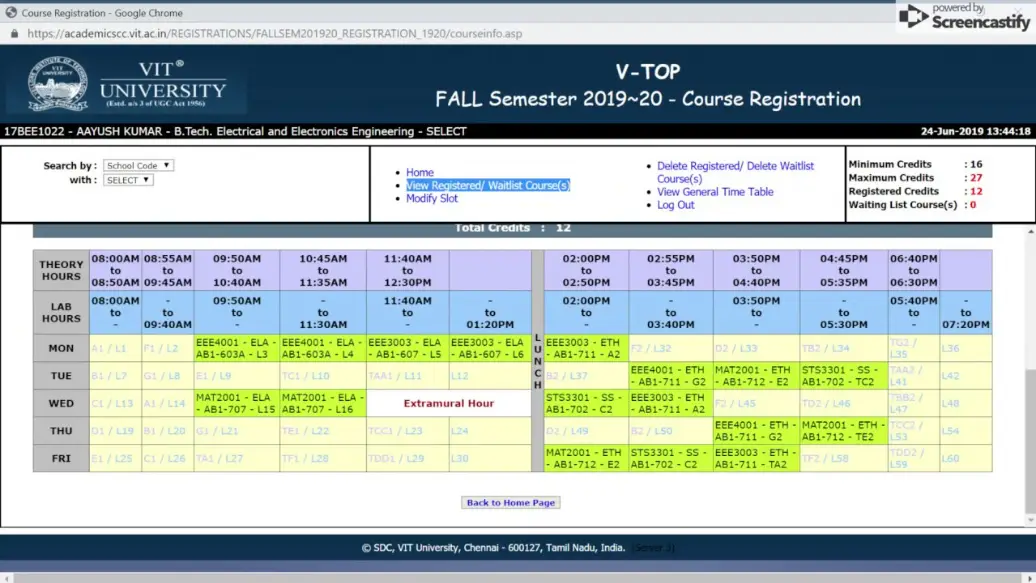Open the Modify Slot link

pyautogui.click(x=431, y=198)
